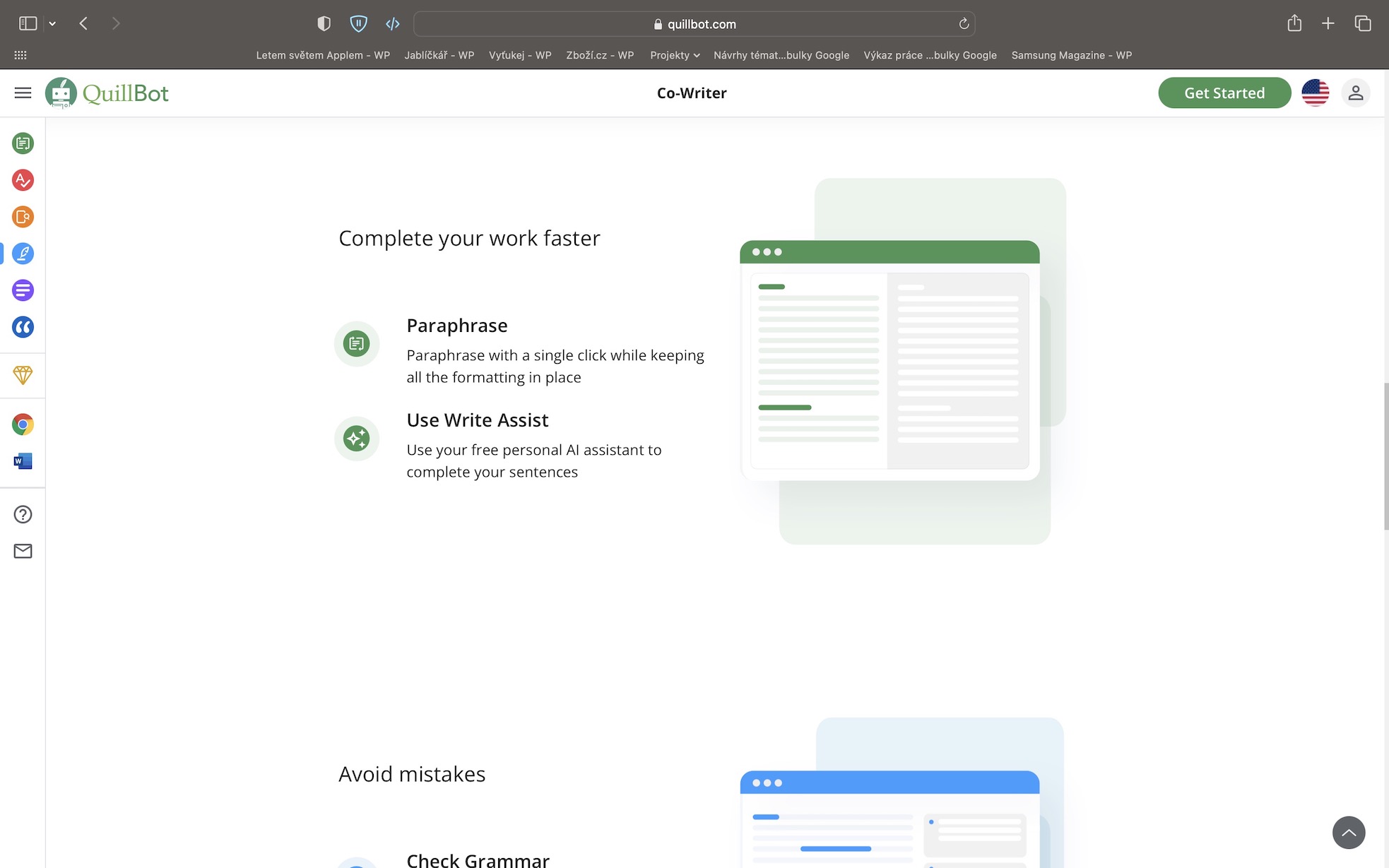Image resolution: width=1389 pixels, height=868 pixels.
Task: Click the QuillBot logo link
Action: point(107,93)
